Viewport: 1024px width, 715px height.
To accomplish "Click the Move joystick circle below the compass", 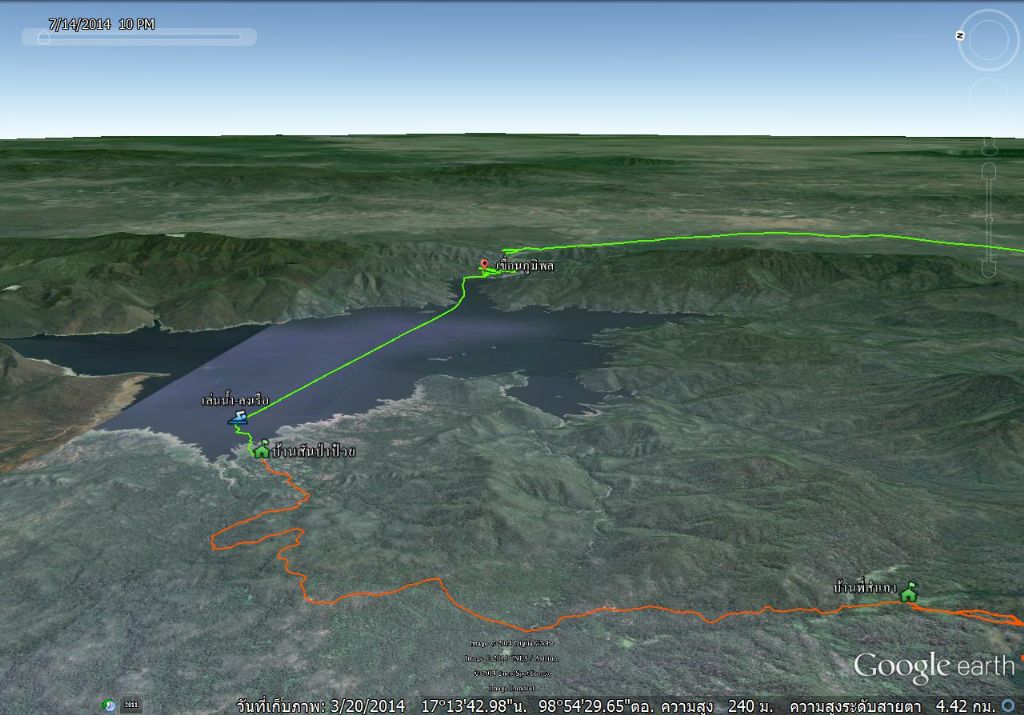I will [x=989, y=97].
